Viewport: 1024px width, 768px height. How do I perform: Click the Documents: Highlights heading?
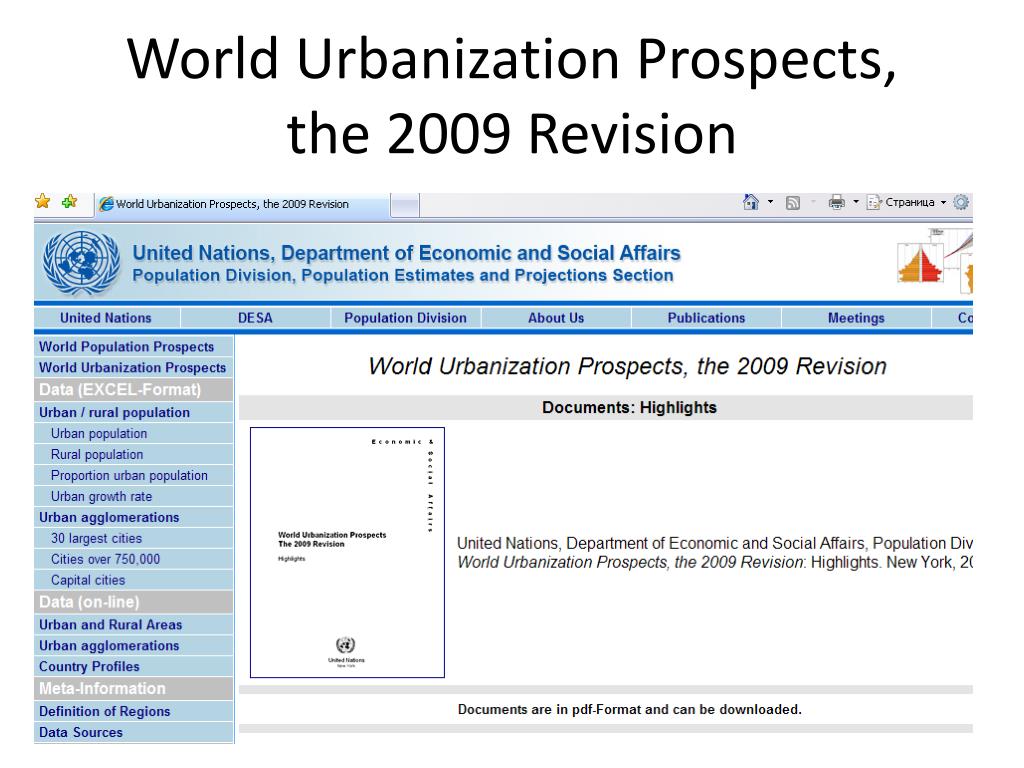click(630, 408)
